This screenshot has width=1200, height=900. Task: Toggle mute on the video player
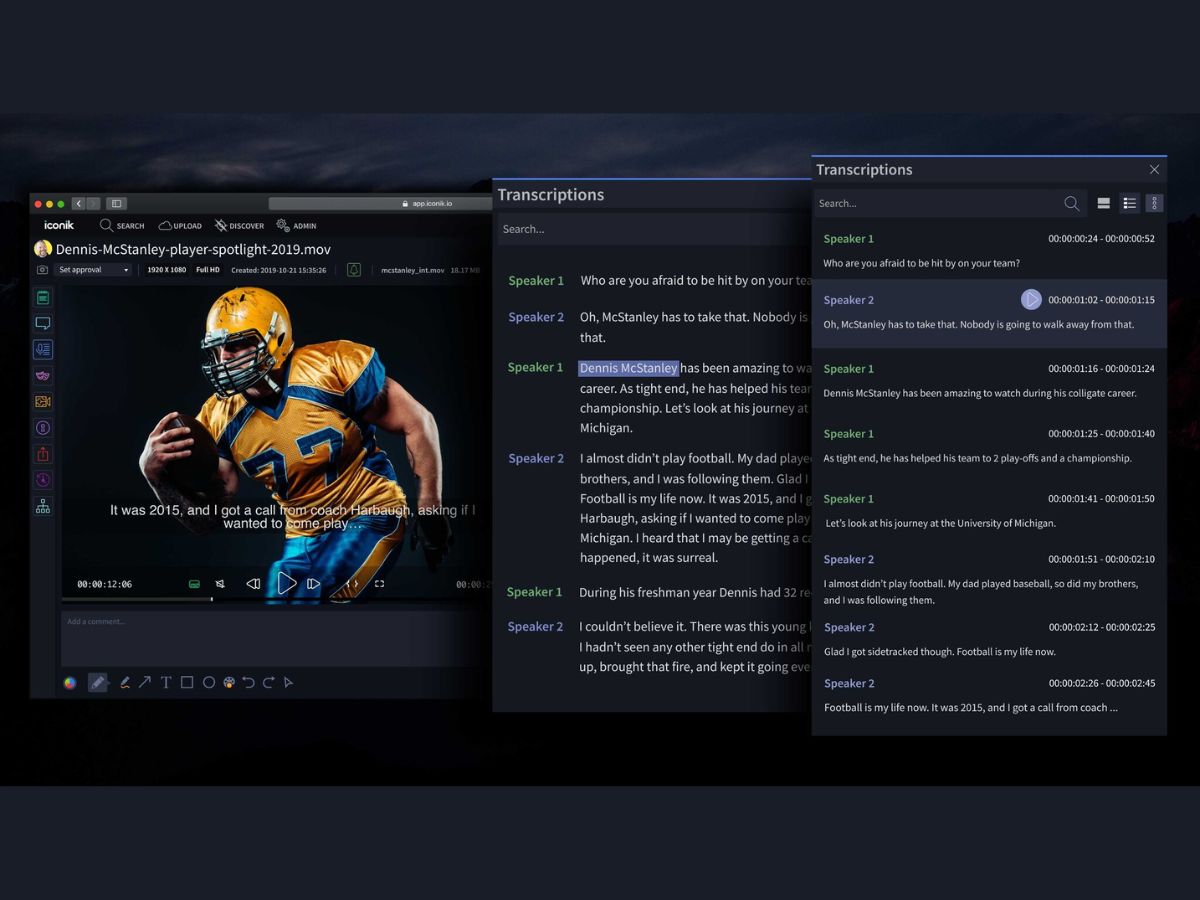pyautogui.click(x=220, y=584)
